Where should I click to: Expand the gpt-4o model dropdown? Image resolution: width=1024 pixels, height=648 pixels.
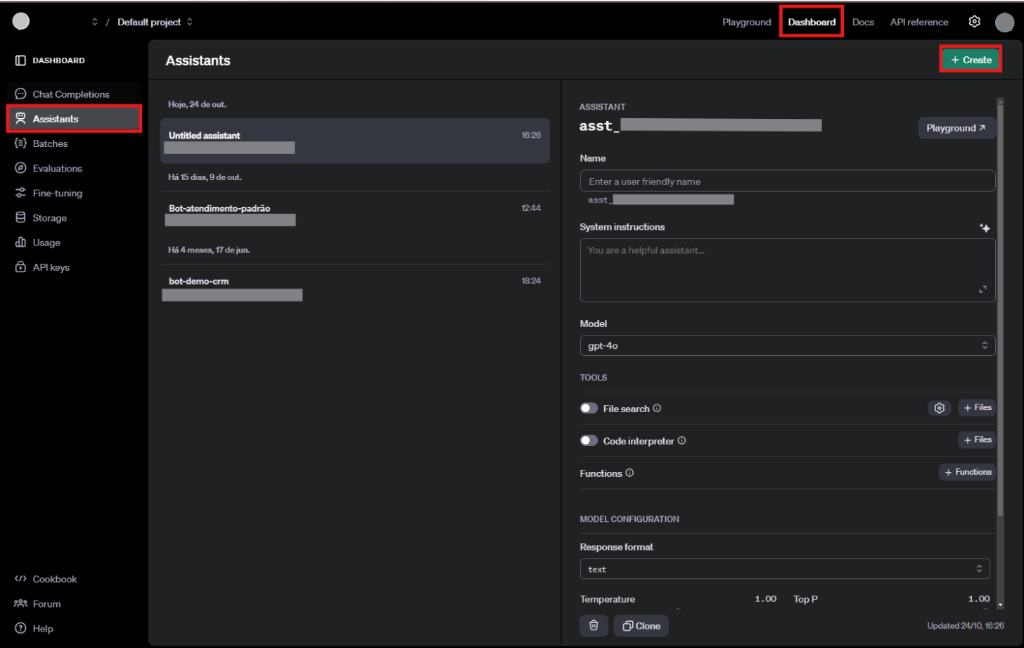pos(787,345)
